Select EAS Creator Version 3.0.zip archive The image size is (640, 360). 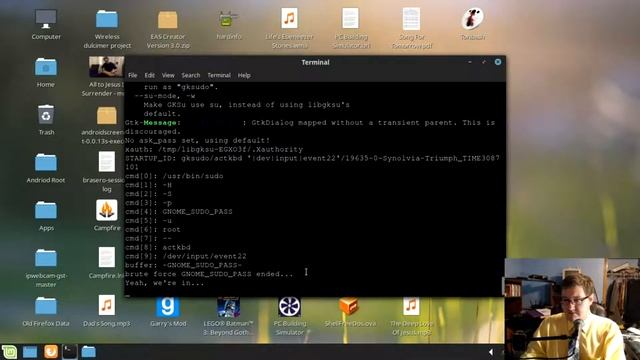168,20
